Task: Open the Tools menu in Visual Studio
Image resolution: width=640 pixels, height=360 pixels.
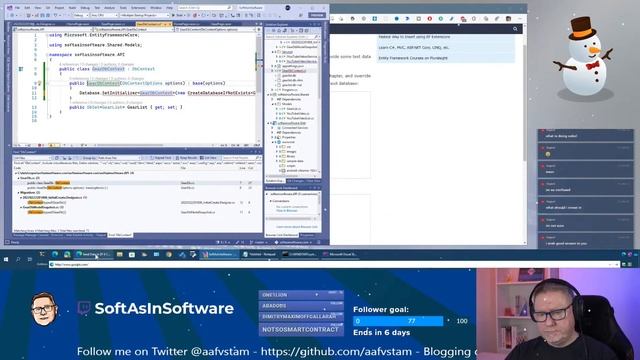Action: pyautogui.click(x=123, y=8)
